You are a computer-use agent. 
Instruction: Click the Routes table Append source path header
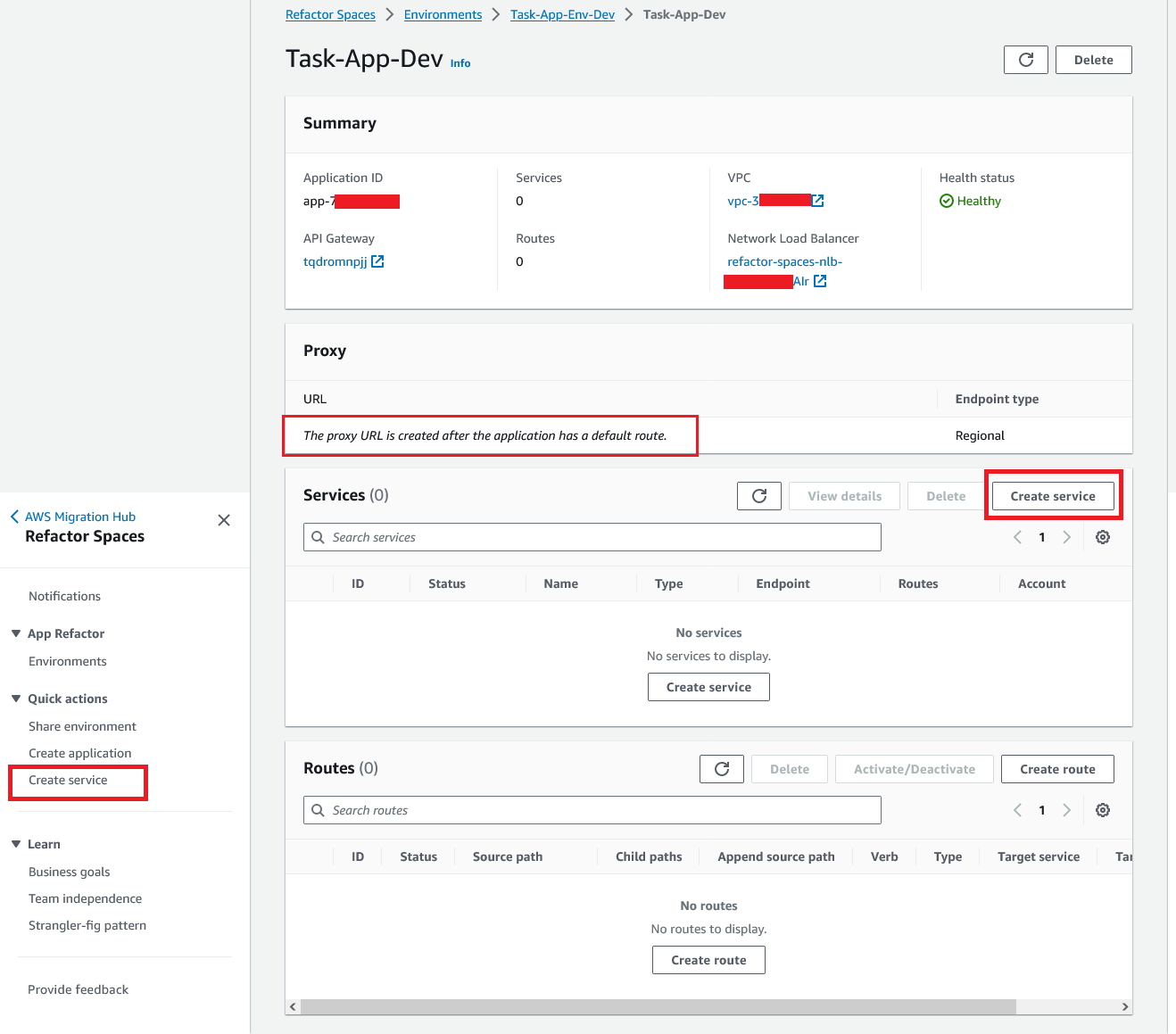(776, 856)
